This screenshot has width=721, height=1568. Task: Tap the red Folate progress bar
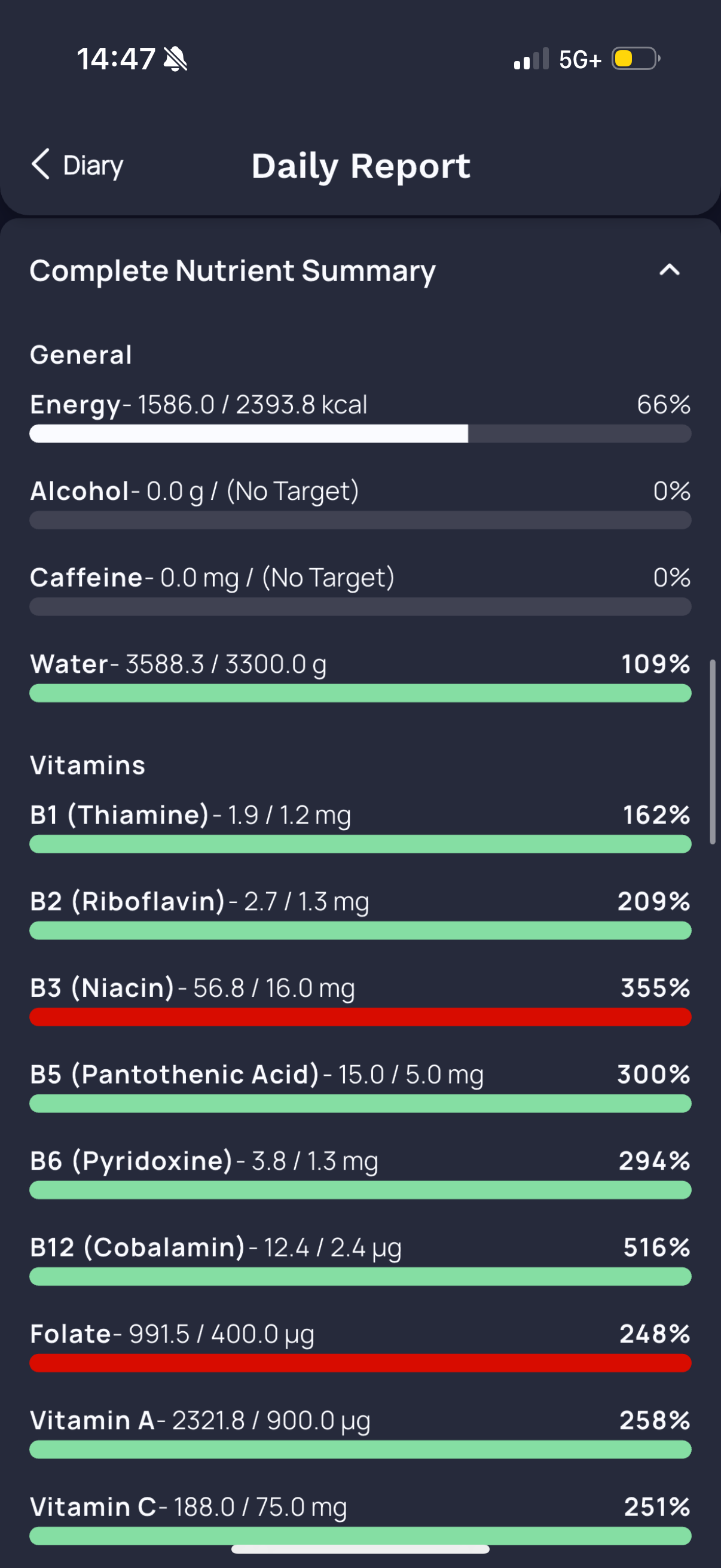coord(360,1363)
